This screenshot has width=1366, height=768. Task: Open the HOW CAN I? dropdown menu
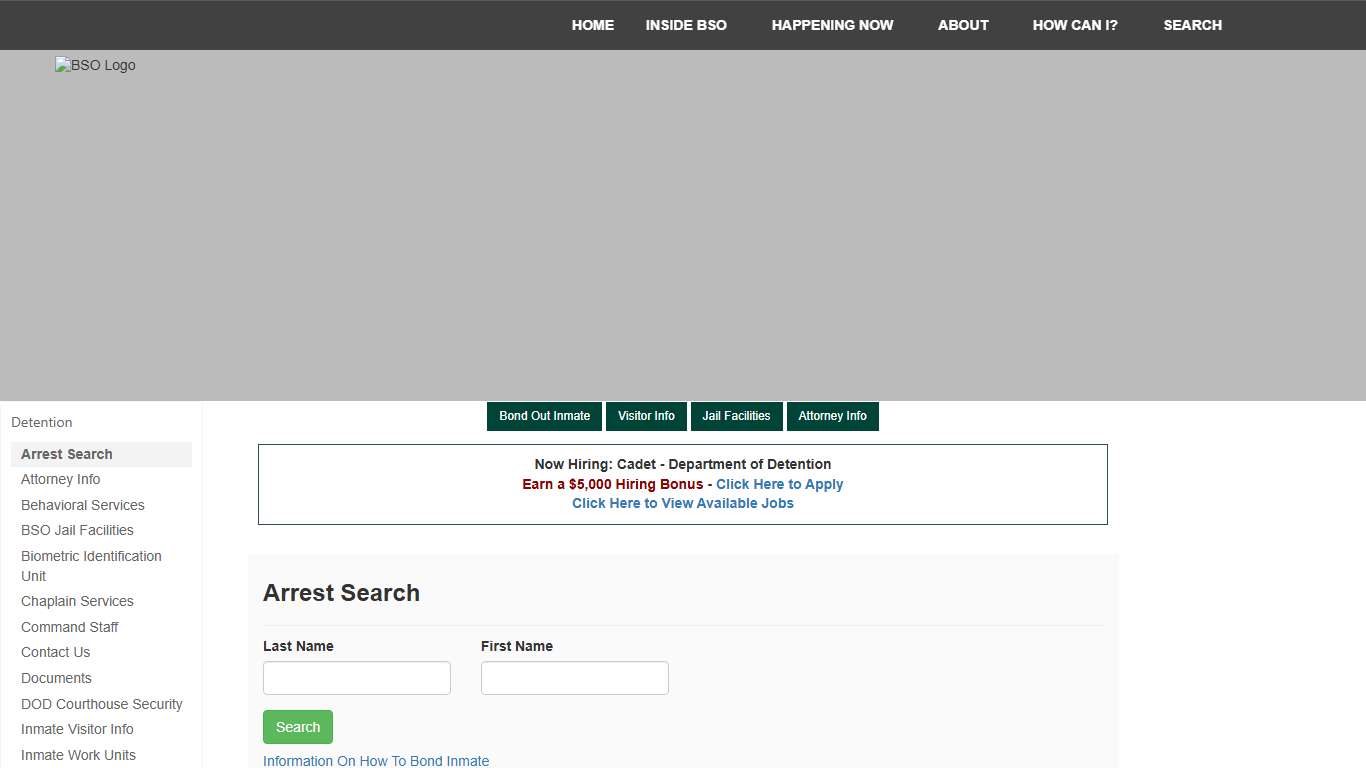pyautogui.click(x=1074, y=25)
